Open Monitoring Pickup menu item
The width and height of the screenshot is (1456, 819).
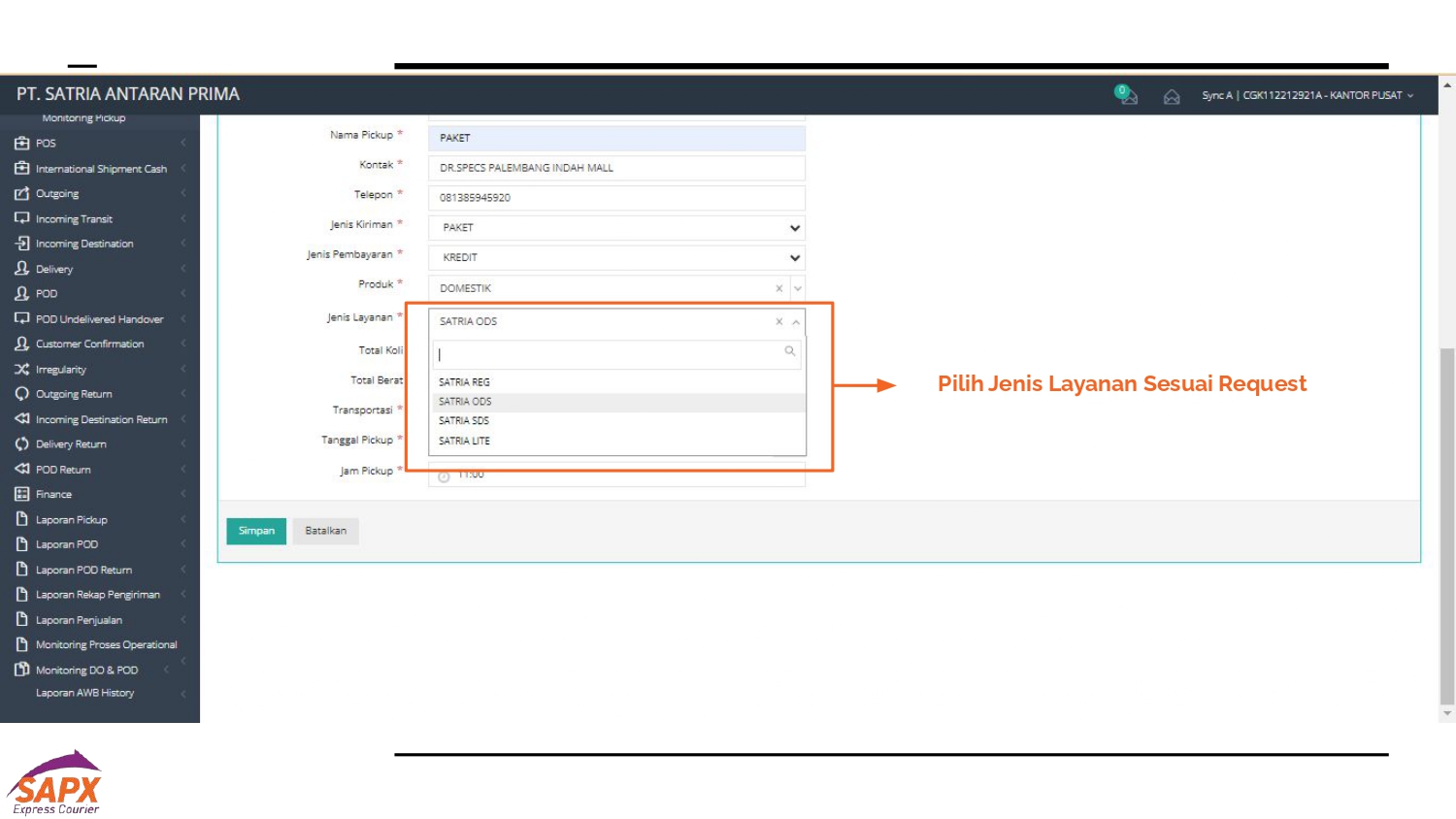coord(83,117)
